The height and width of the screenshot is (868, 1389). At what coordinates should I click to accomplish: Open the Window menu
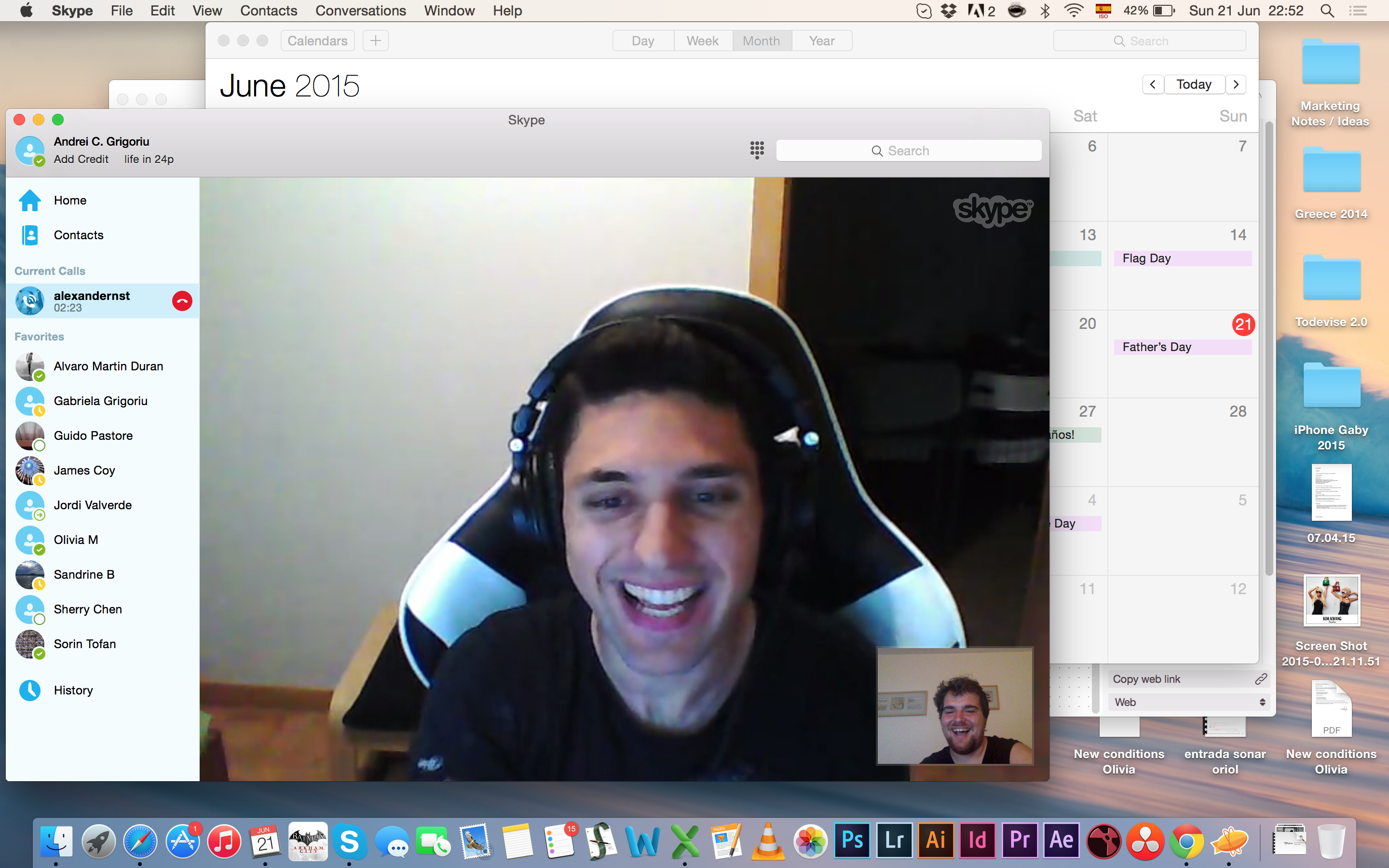(x=449, y=10)
